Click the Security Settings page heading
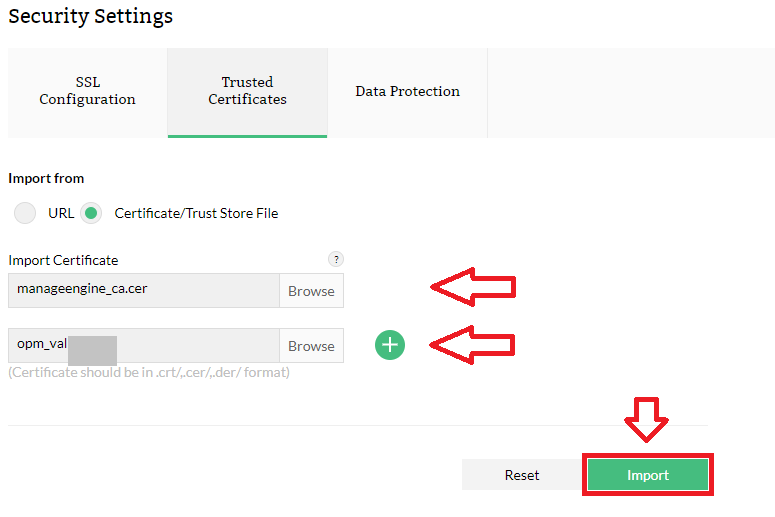The width and height of the screenshot is (775, 517). coord(91,17)
